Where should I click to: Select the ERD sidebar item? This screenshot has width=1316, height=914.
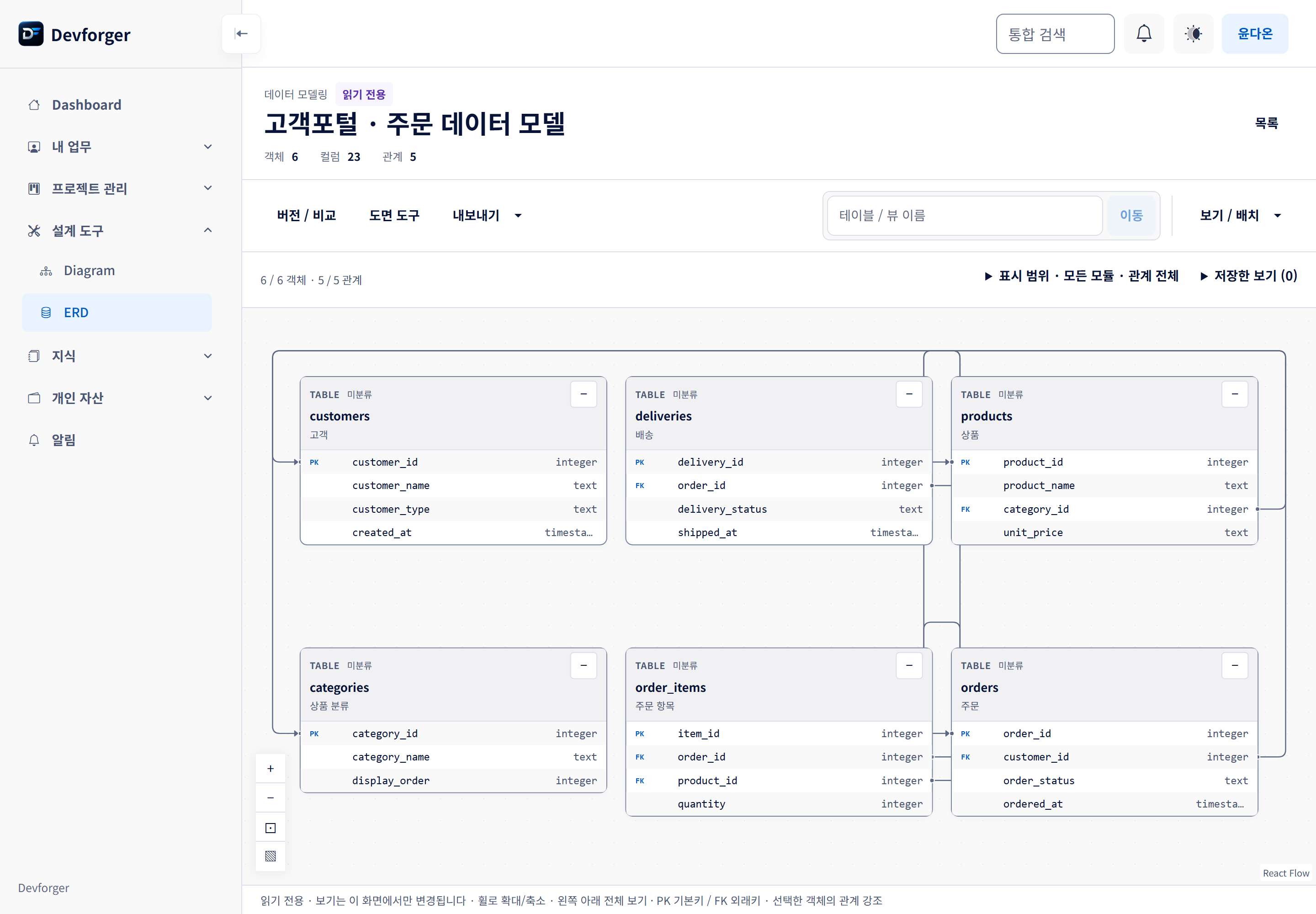[117, 313]
